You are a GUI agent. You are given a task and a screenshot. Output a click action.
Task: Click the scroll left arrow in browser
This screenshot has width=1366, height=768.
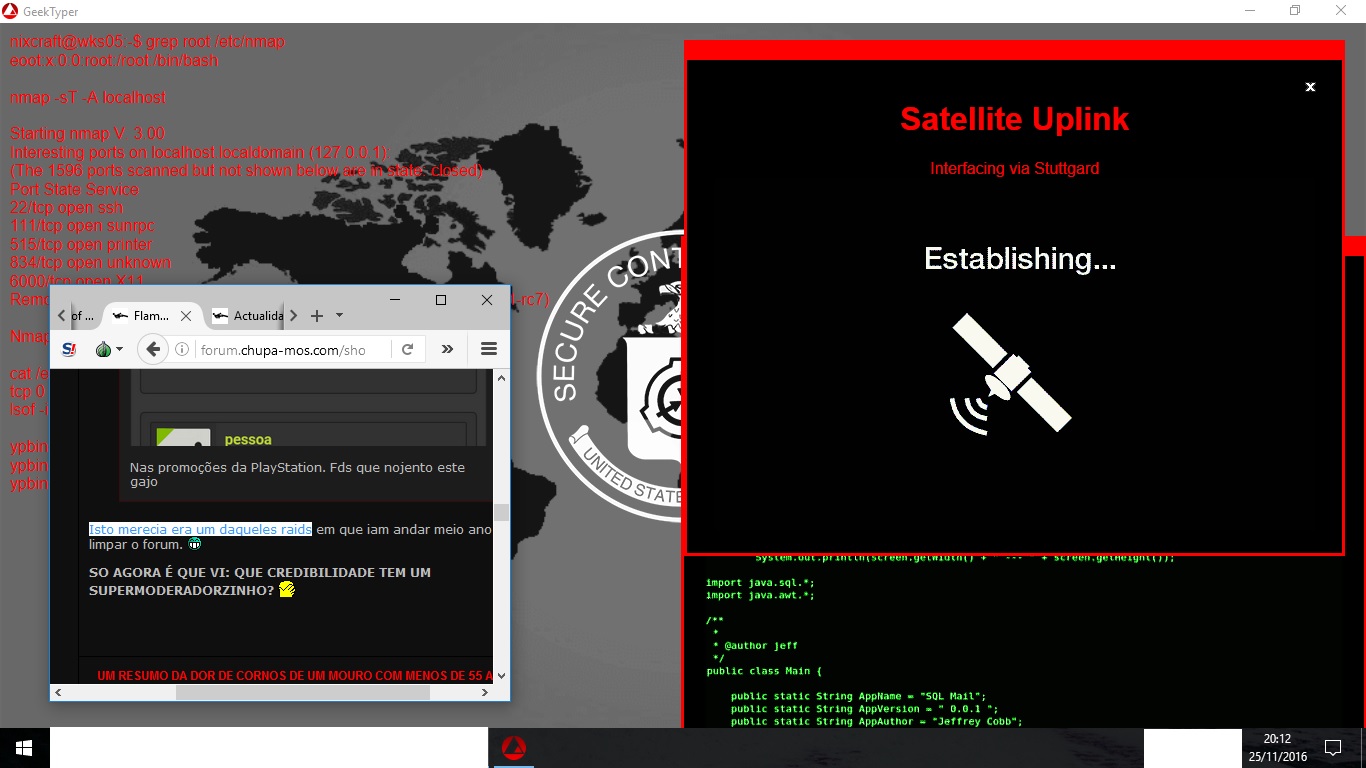pyautogui.click(x=59, y=692)
